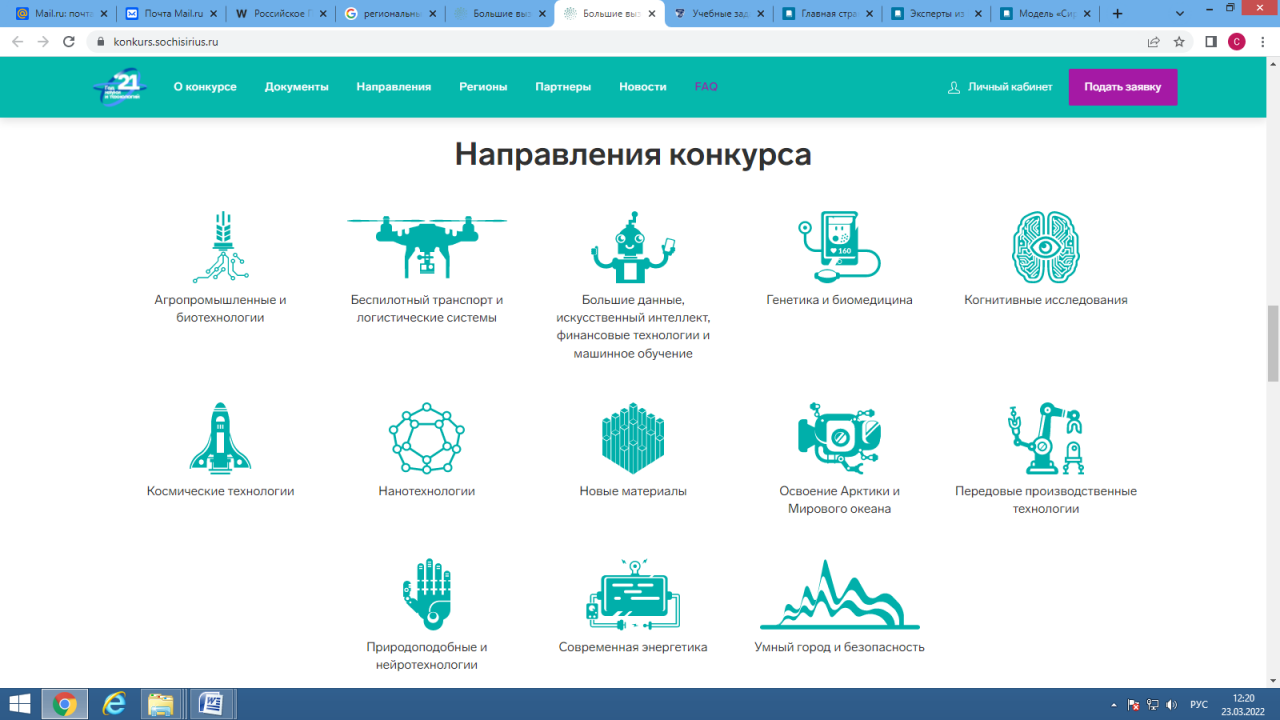This screenshot has height=720, width=1280.
Task: Click the molecule icon for Нанотехнологии
Action: [x=427, y=438]
